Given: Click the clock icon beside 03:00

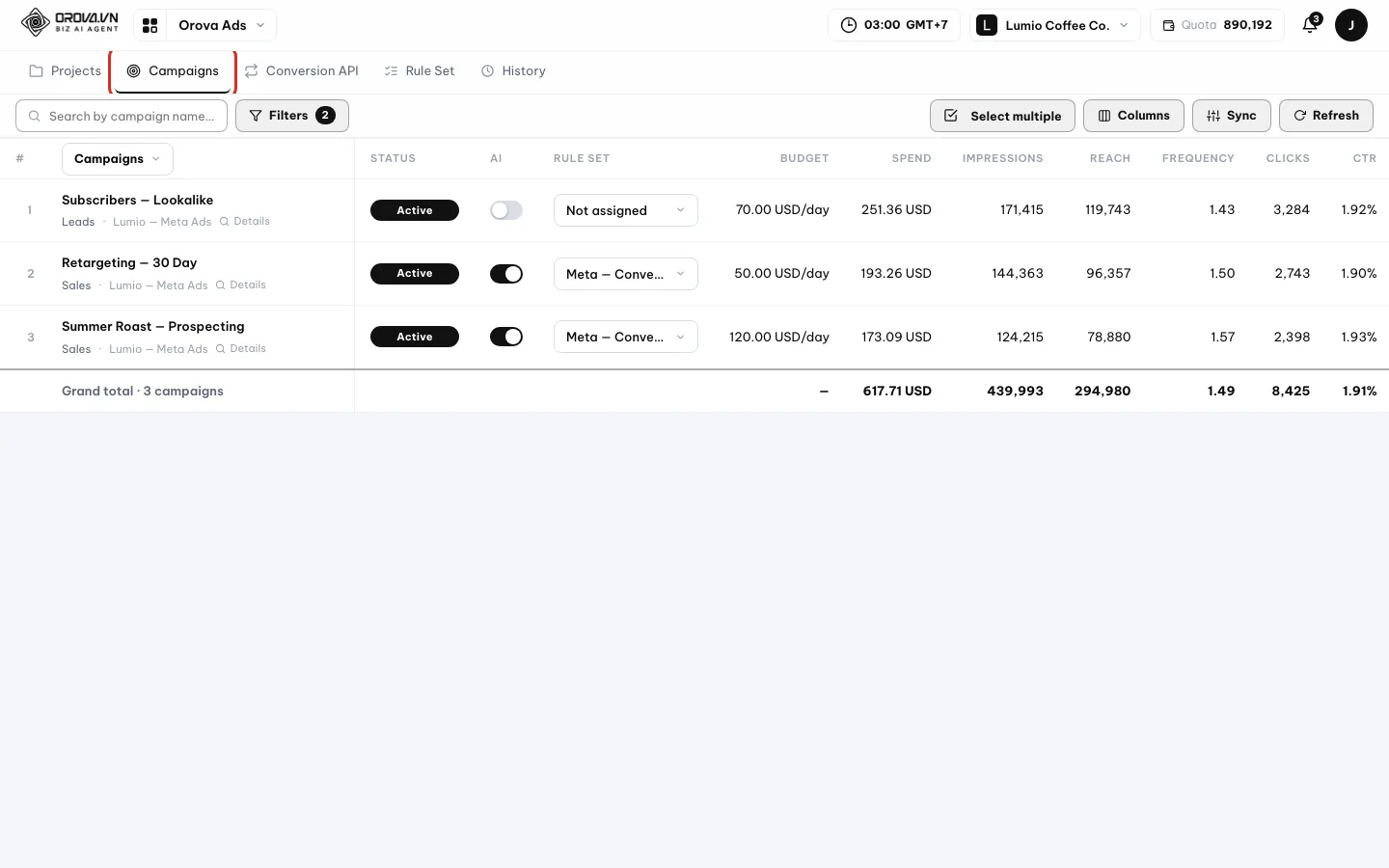Looking at the screenshot, I should coord(848,25).
